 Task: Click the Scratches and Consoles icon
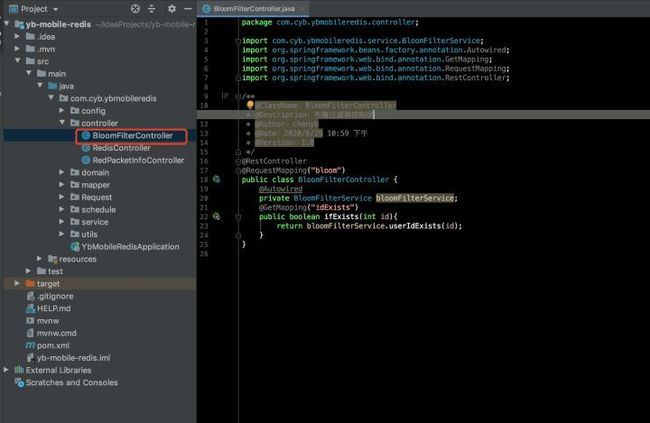[19, 382]
